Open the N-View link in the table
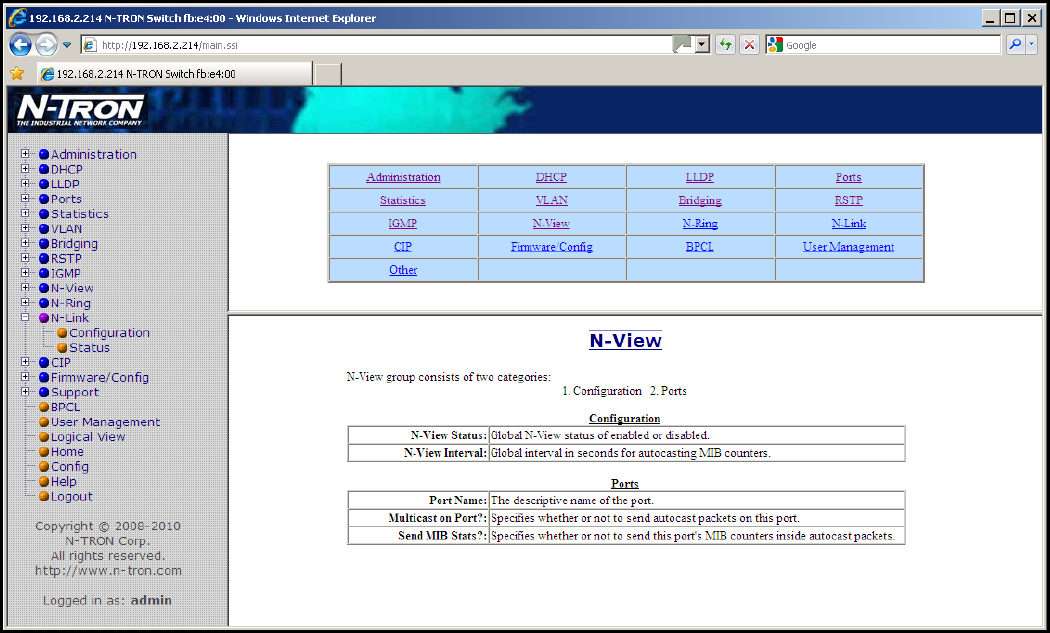The height and width of the screenshot is (633, 1050). coord(551,223)
